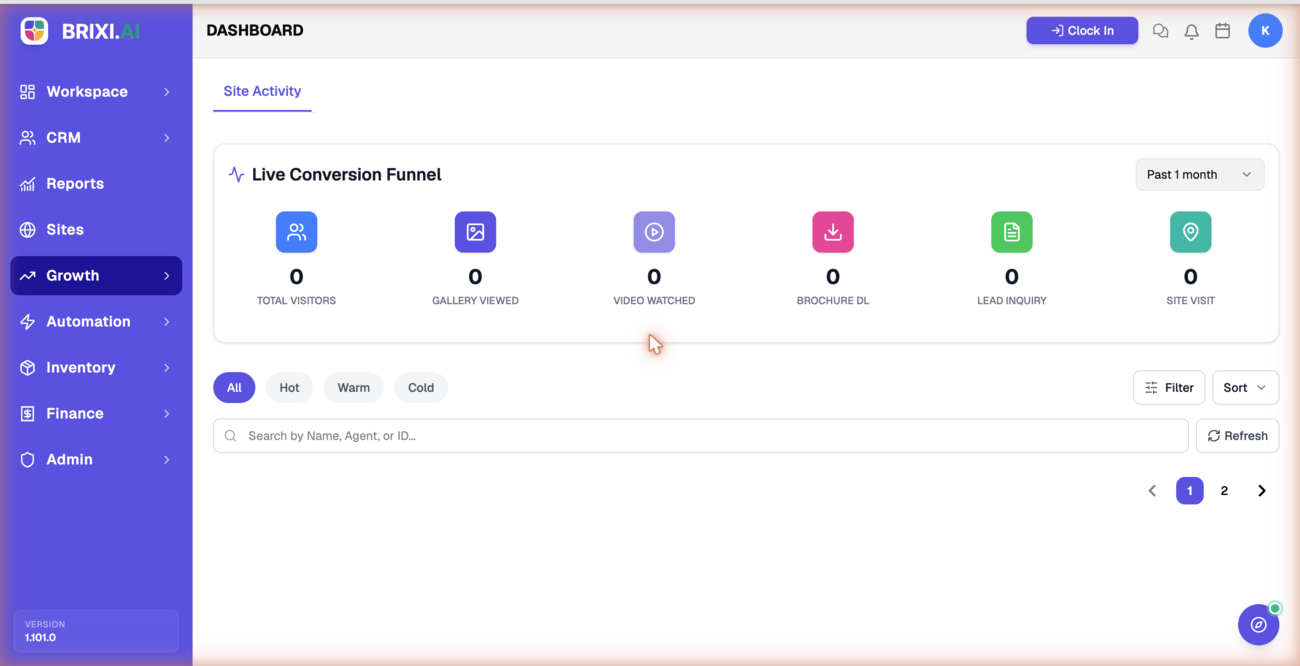Image resolution: width=1300 pixels, height=666 pixels.
Task: Click the Brochure DL download icon
Action: point(833,232)
